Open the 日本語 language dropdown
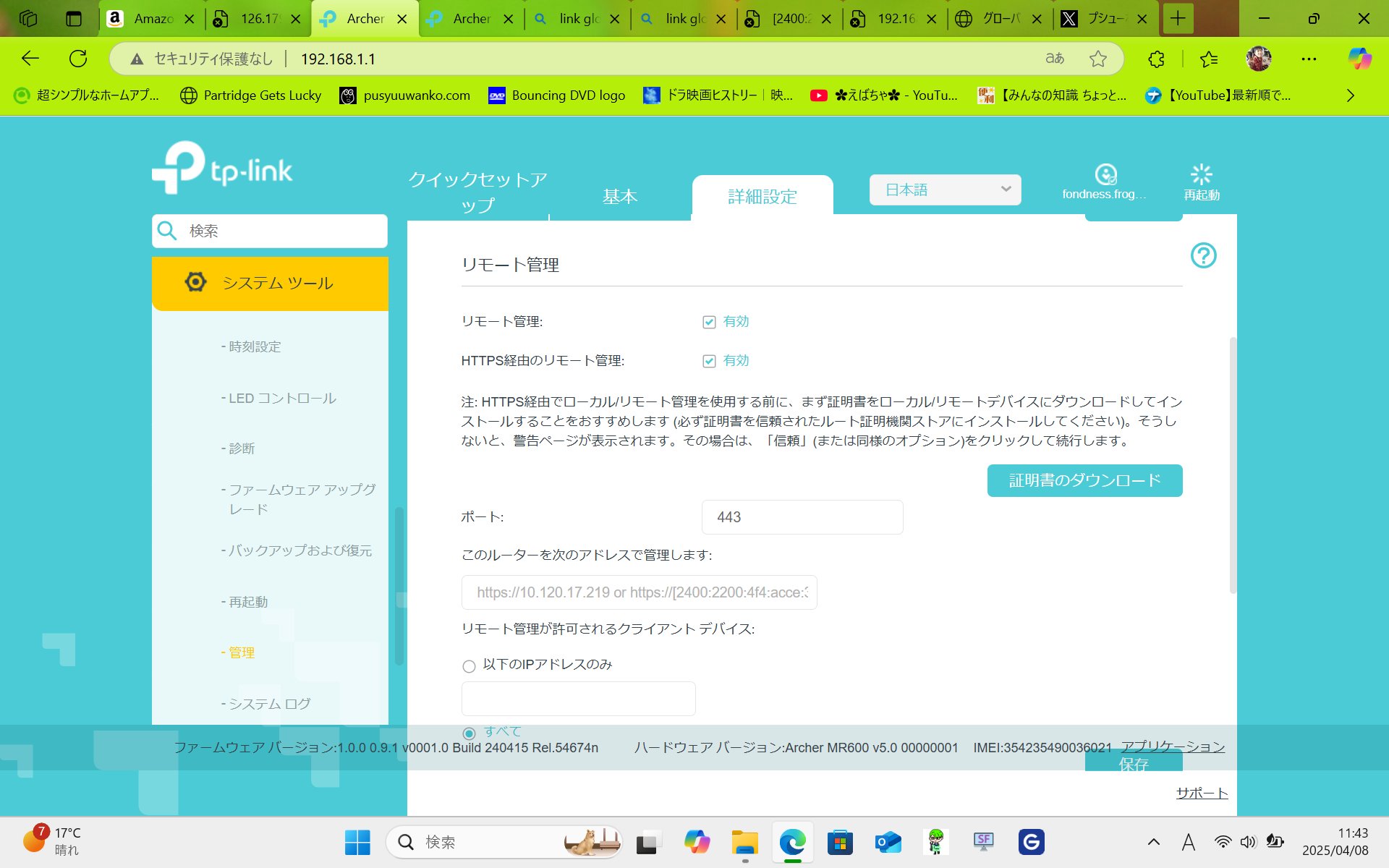Image resolution: width=1389 pixels, height=868 pixels. (x=944, y=189)
